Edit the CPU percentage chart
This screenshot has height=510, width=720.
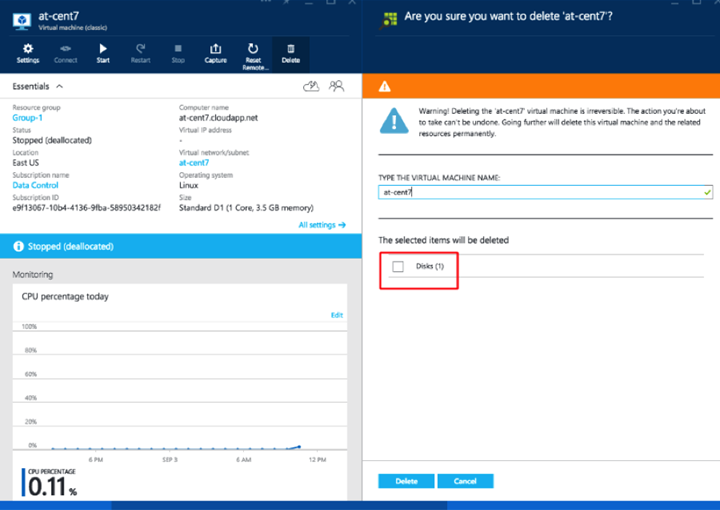[337, 315]
